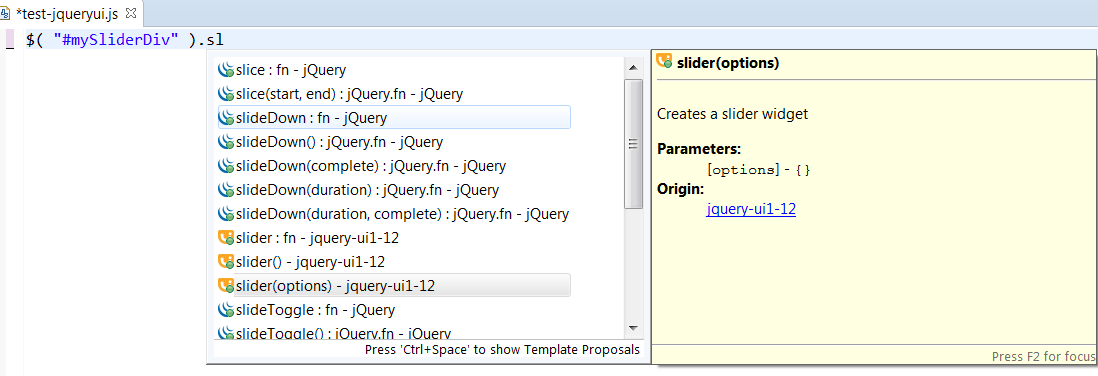
Task: Click jQuery icon beside 'slideDown : fn'
Action: tap(225, 118)
